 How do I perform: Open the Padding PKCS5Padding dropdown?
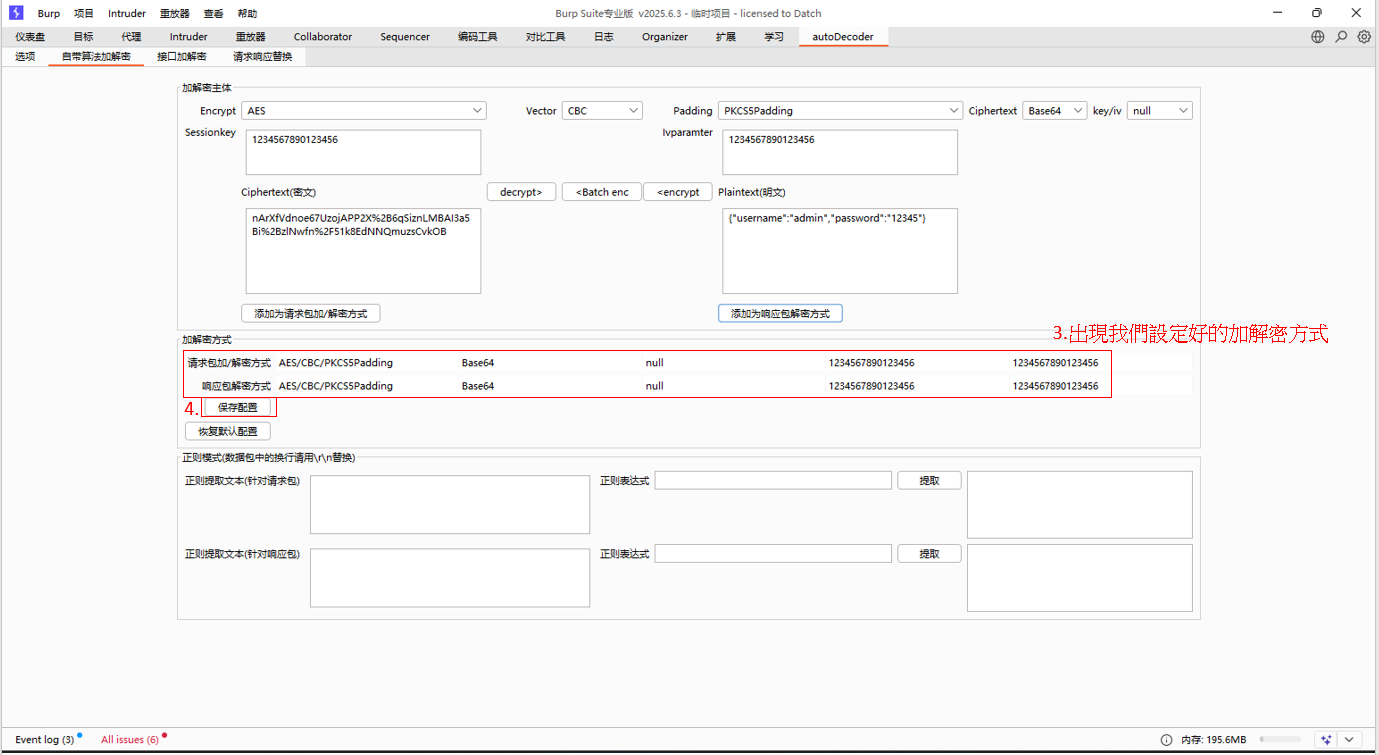(840, 111)
